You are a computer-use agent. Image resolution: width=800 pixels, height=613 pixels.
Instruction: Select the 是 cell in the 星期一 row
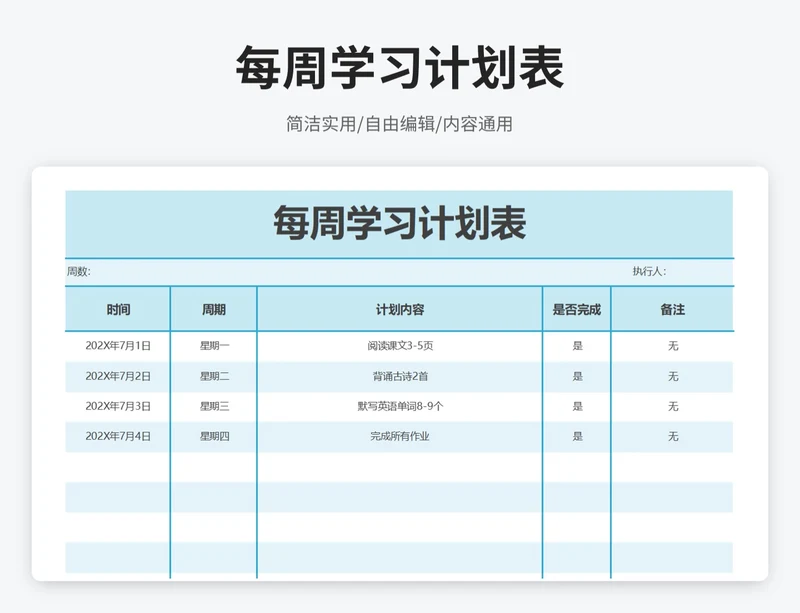click(577, 346)
